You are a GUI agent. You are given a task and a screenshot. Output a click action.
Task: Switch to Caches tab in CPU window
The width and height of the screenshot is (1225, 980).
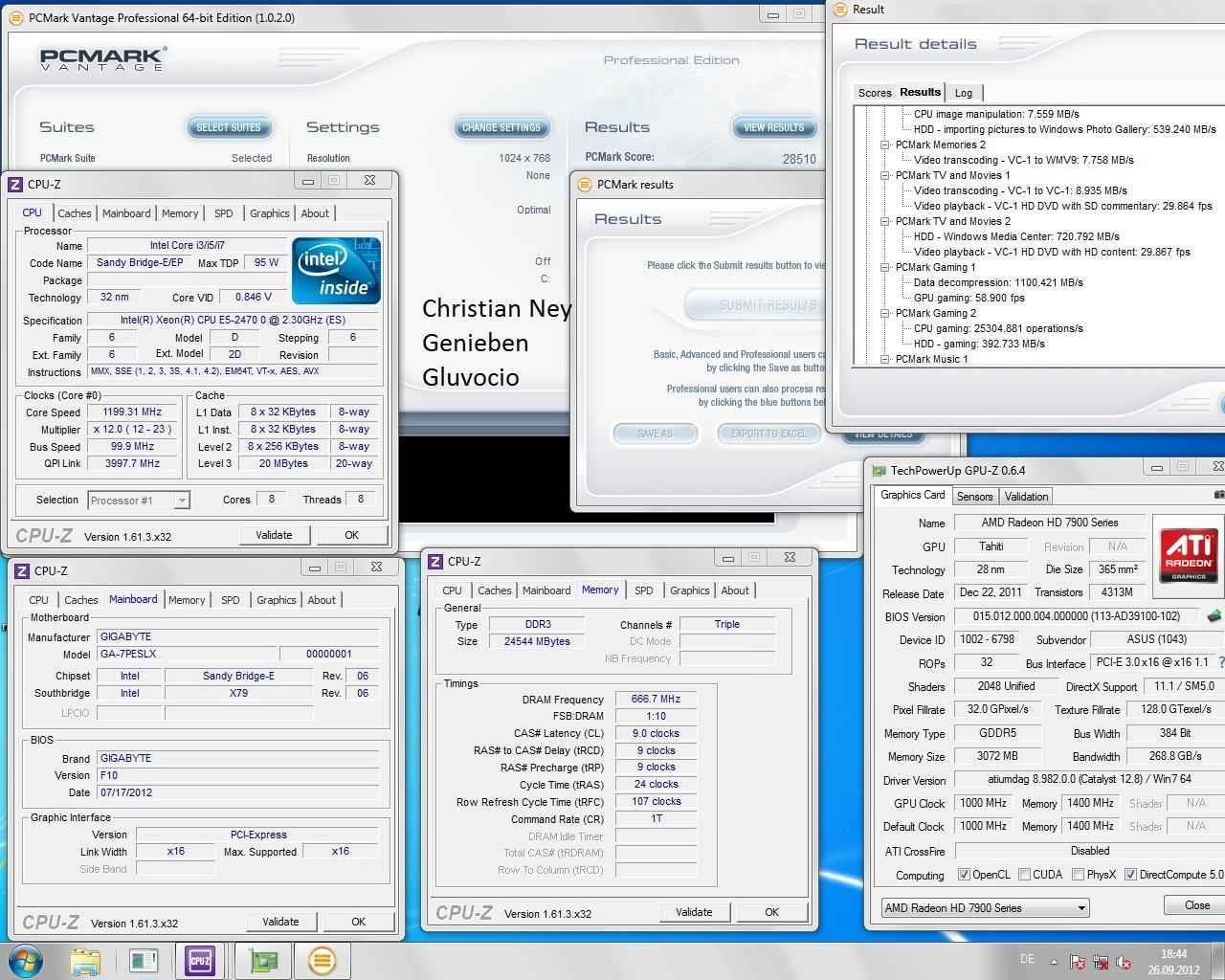point(74,213)
